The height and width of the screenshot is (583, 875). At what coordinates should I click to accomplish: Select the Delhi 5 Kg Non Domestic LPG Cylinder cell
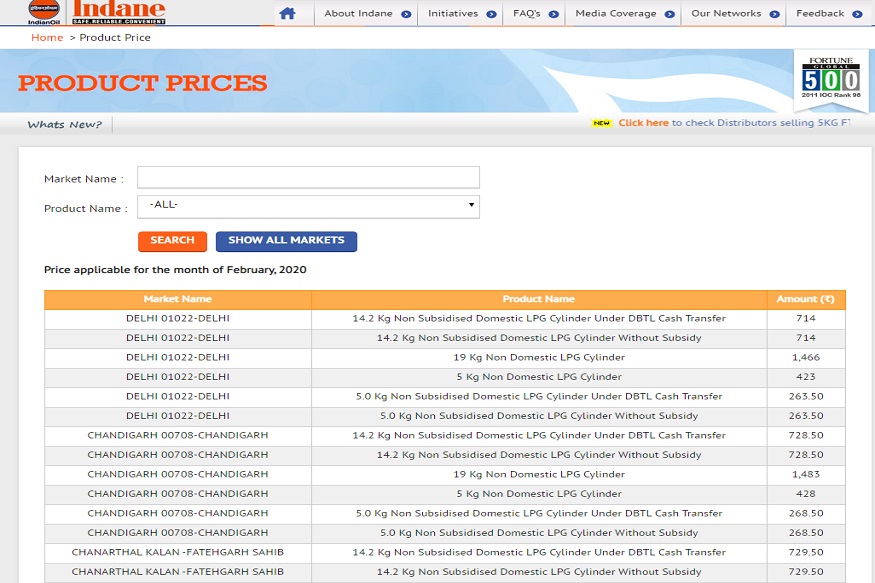539,377
